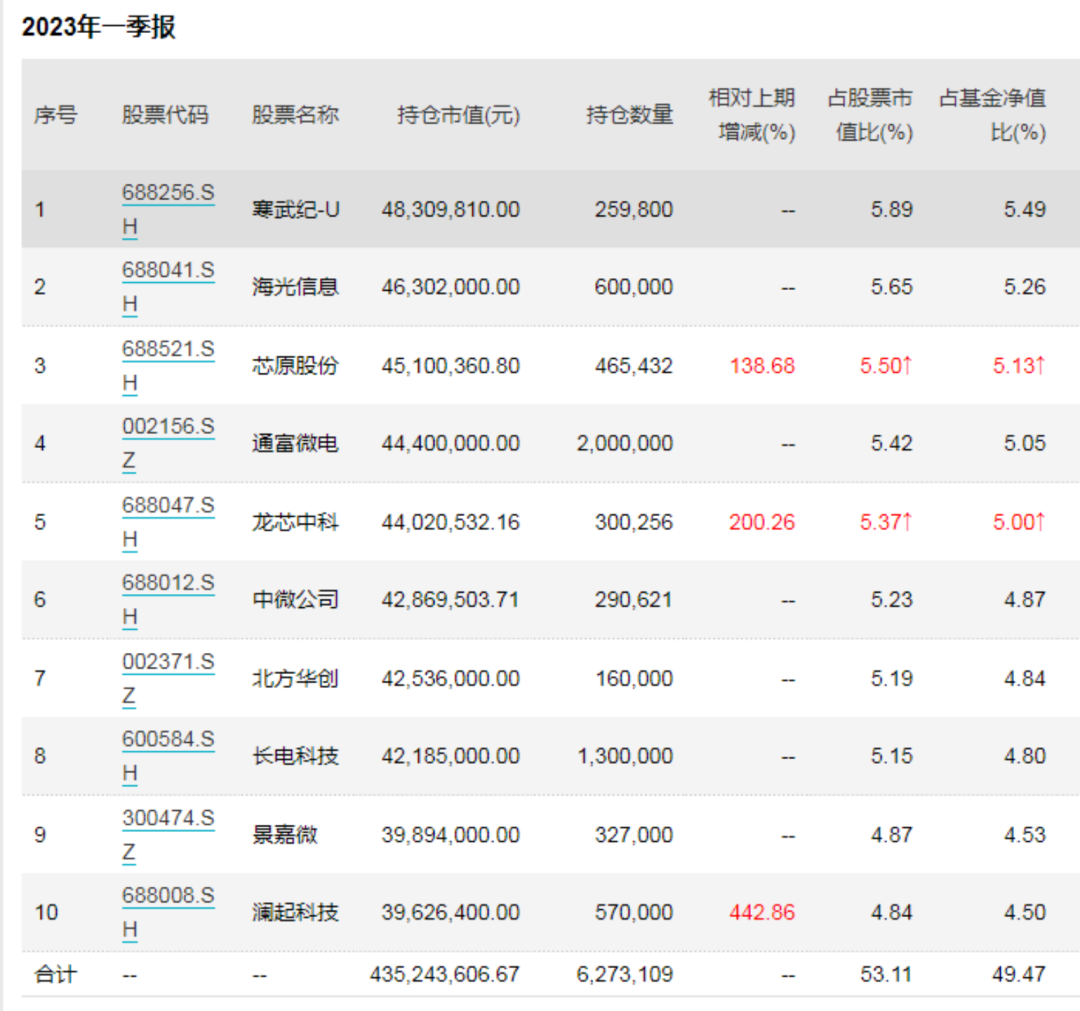Open stock code link 688008.SH
Image resolution: width=1080 pixels, height=1011 pixels.
click(168, 913)
